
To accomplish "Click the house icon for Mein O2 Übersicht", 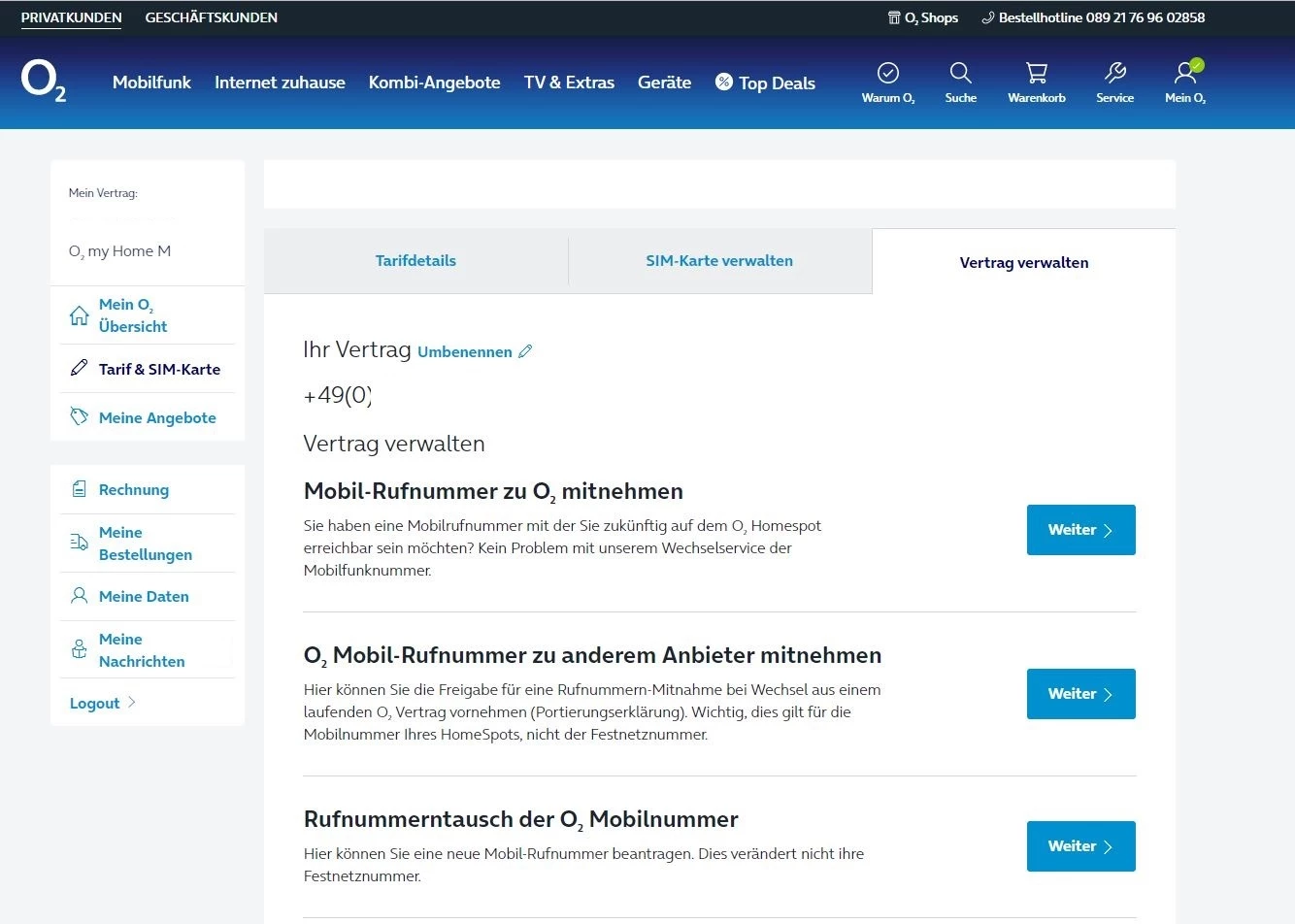I will tap(80, 315).
